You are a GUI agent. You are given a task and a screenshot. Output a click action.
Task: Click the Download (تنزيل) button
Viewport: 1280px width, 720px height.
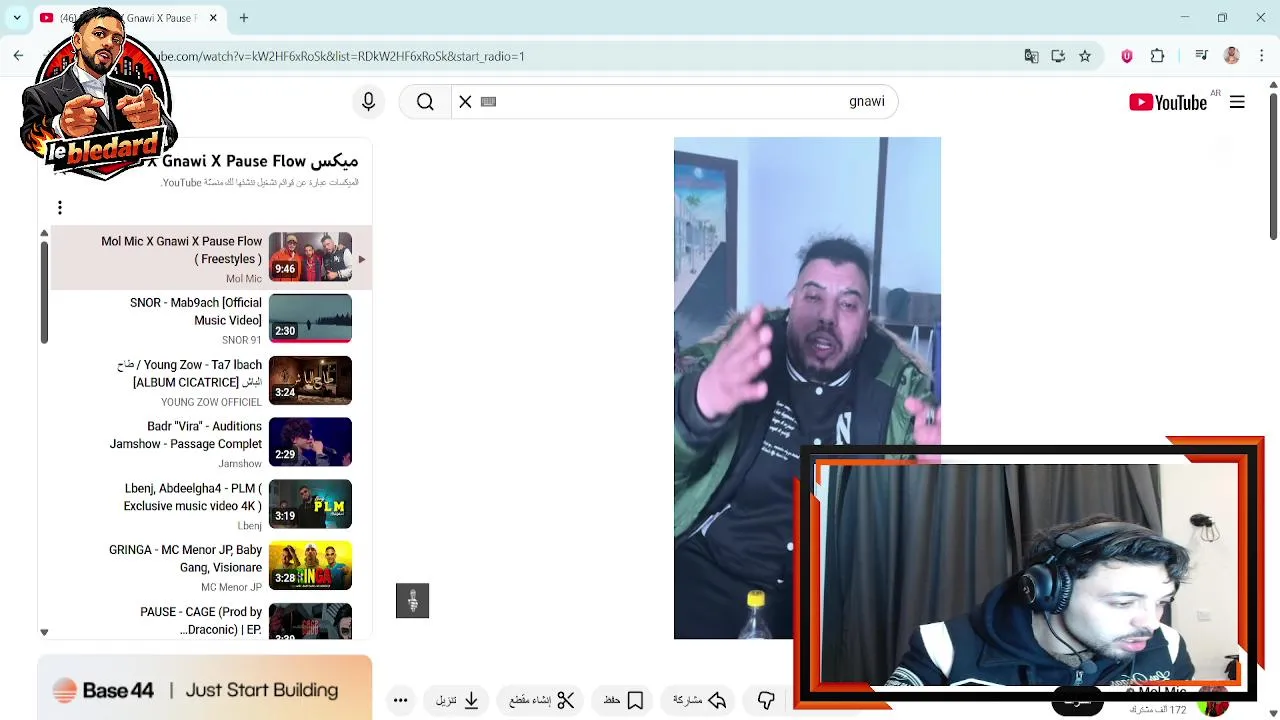(x=458, y=700)
